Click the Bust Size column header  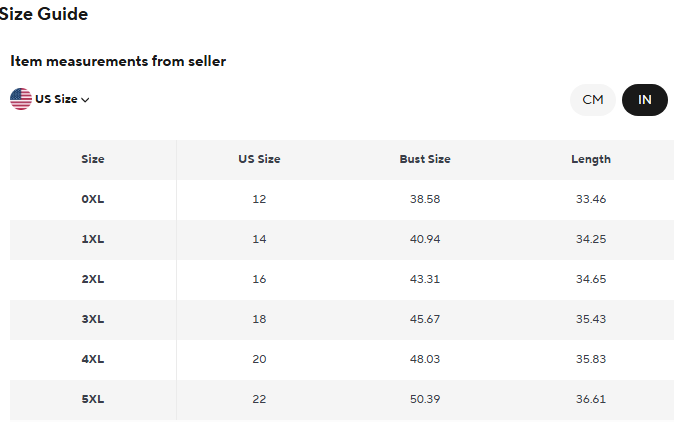pos(425,159)
